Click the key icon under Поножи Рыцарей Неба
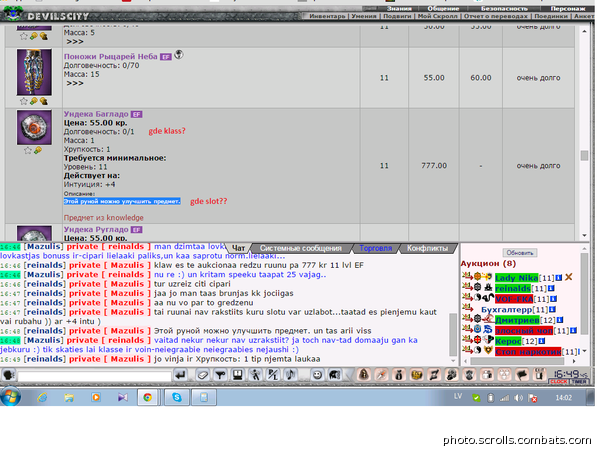 pos(34,101)
